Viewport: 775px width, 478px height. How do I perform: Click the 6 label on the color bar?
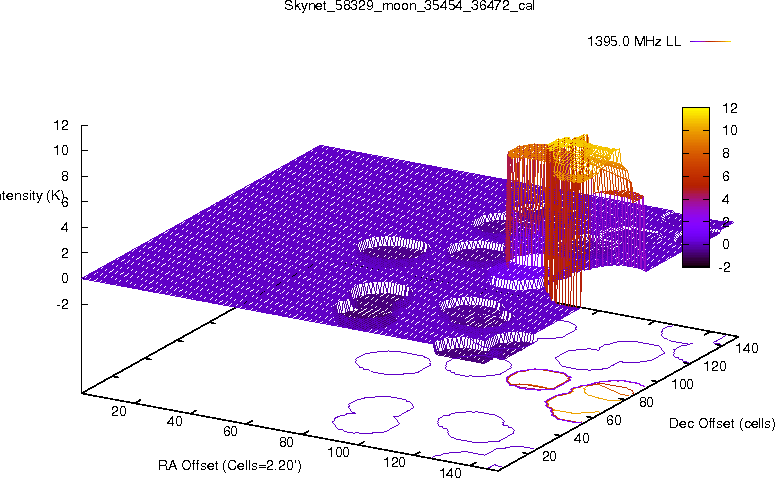point(726,176)
